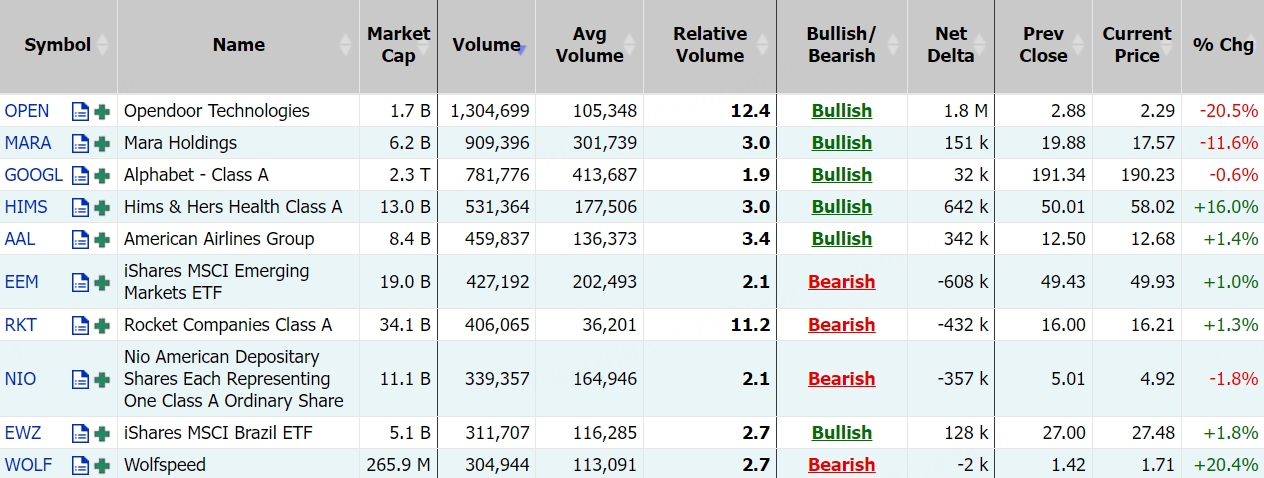
Task: Sort table by Name column header
Action: tap(238, 45)
